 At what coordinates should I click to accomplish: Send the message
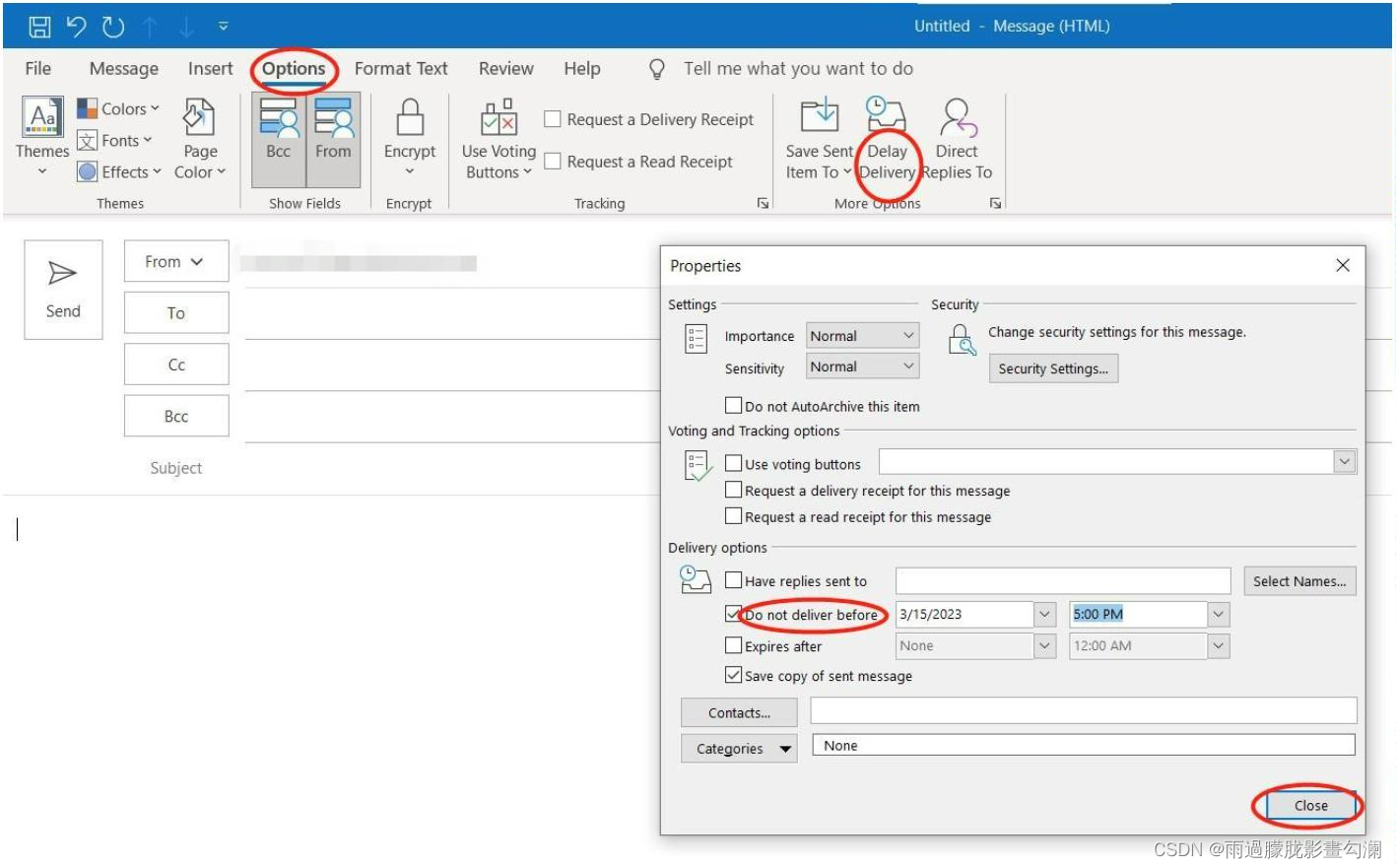point(63,290)
